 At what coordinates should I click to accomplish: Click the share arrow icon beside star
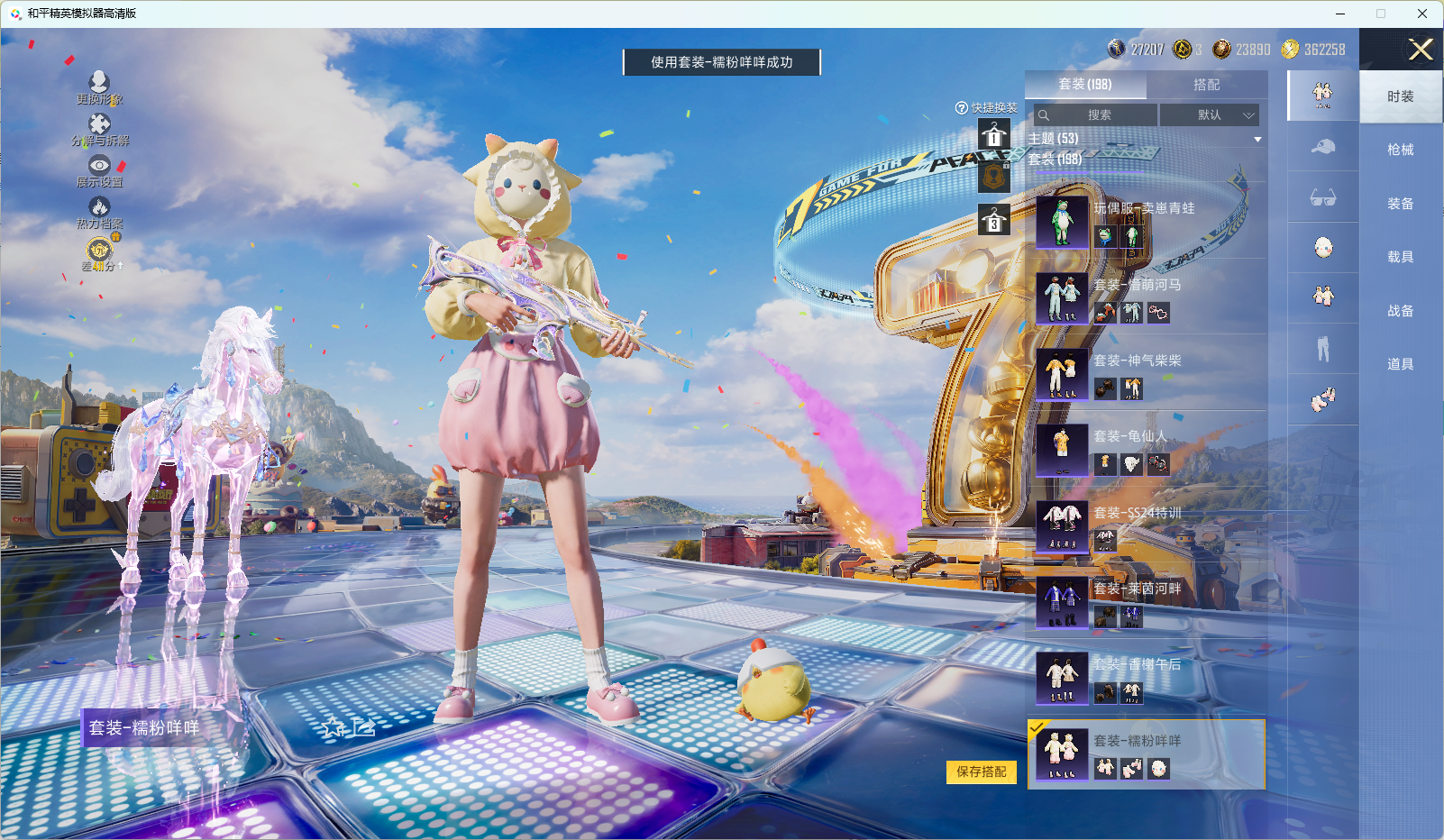363,726
